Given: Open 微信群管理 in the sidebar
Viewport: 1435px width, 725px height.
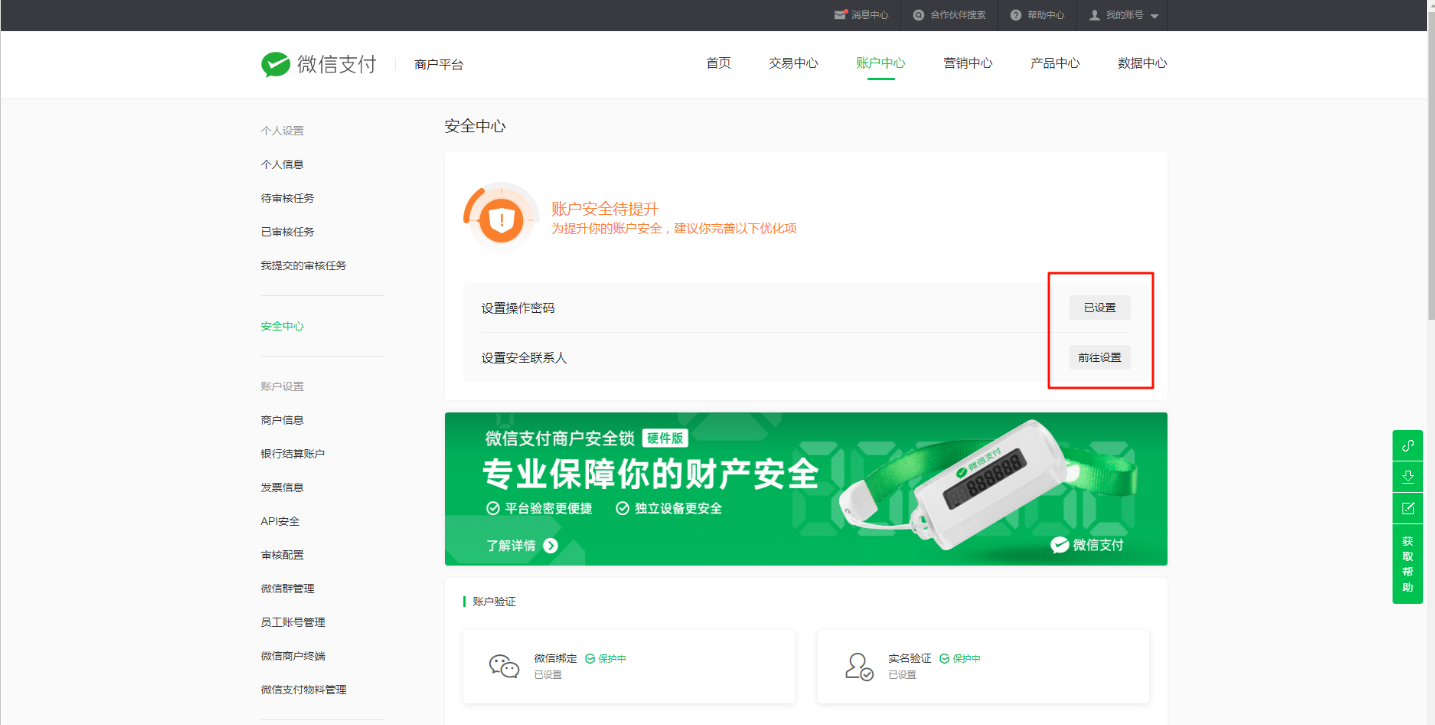Looking at the screenshot, I should click(287, 589).
